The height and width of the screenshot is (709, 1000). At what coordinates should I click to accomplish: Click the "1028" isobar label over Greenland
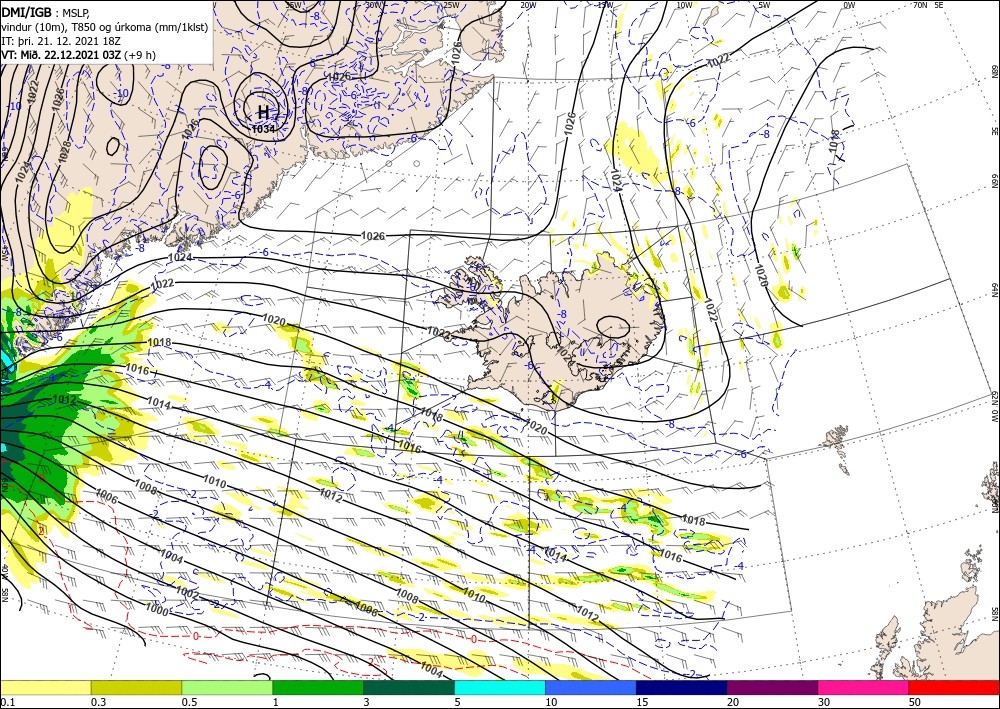[62, 150]
